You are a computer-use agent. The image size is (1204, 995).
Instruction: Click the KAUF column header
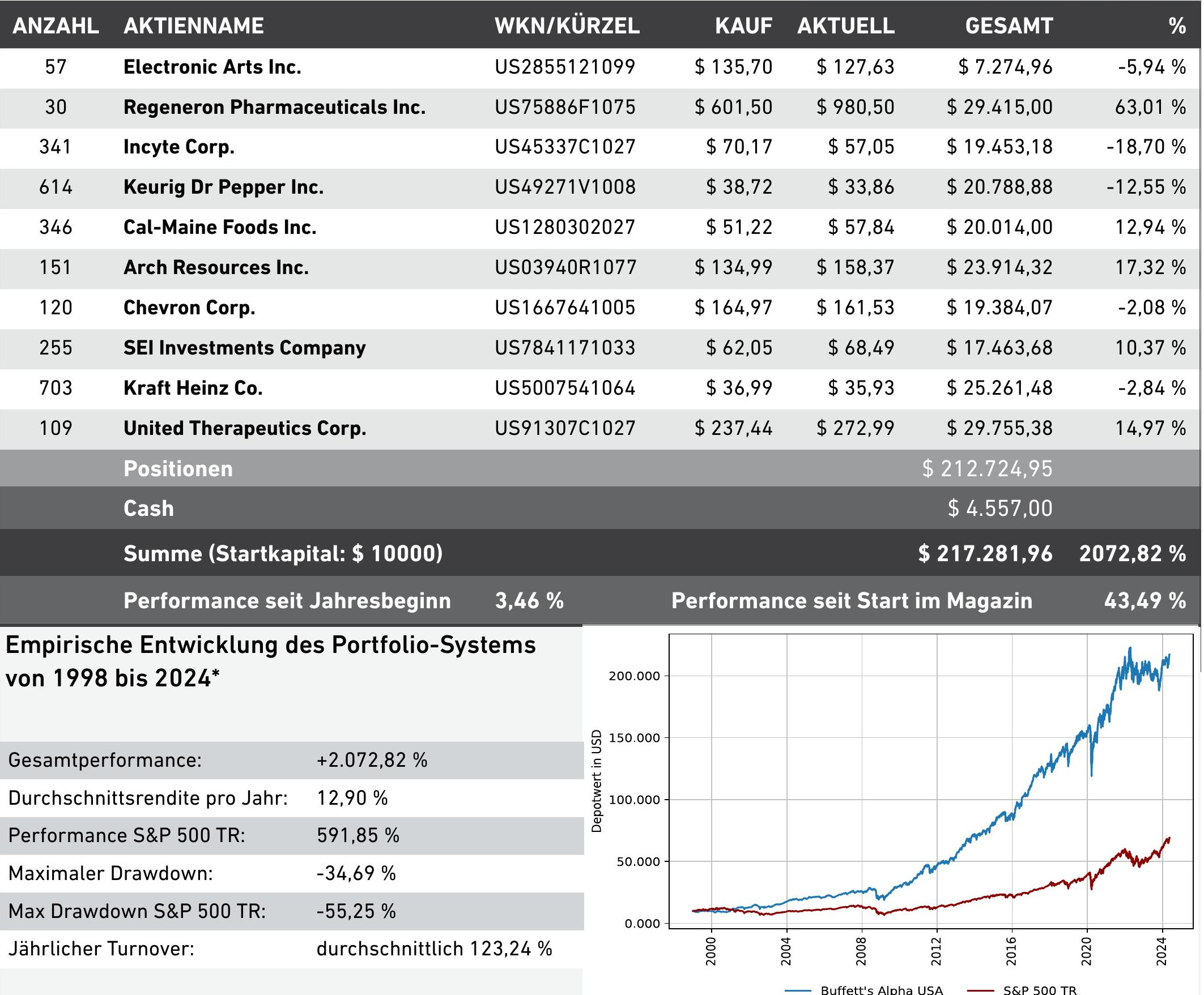click(x=743, y=26)
